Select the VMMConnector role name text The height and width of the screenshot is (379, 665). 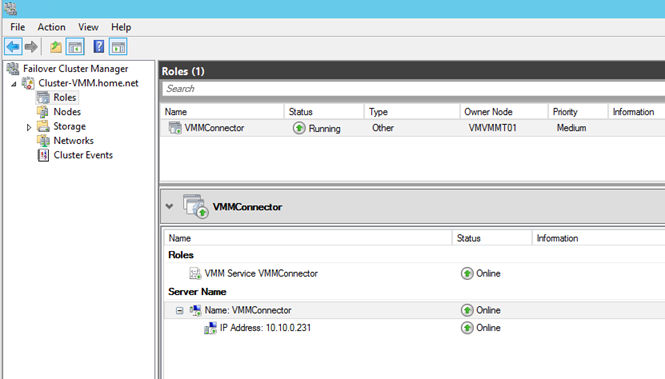pos(214,128)
